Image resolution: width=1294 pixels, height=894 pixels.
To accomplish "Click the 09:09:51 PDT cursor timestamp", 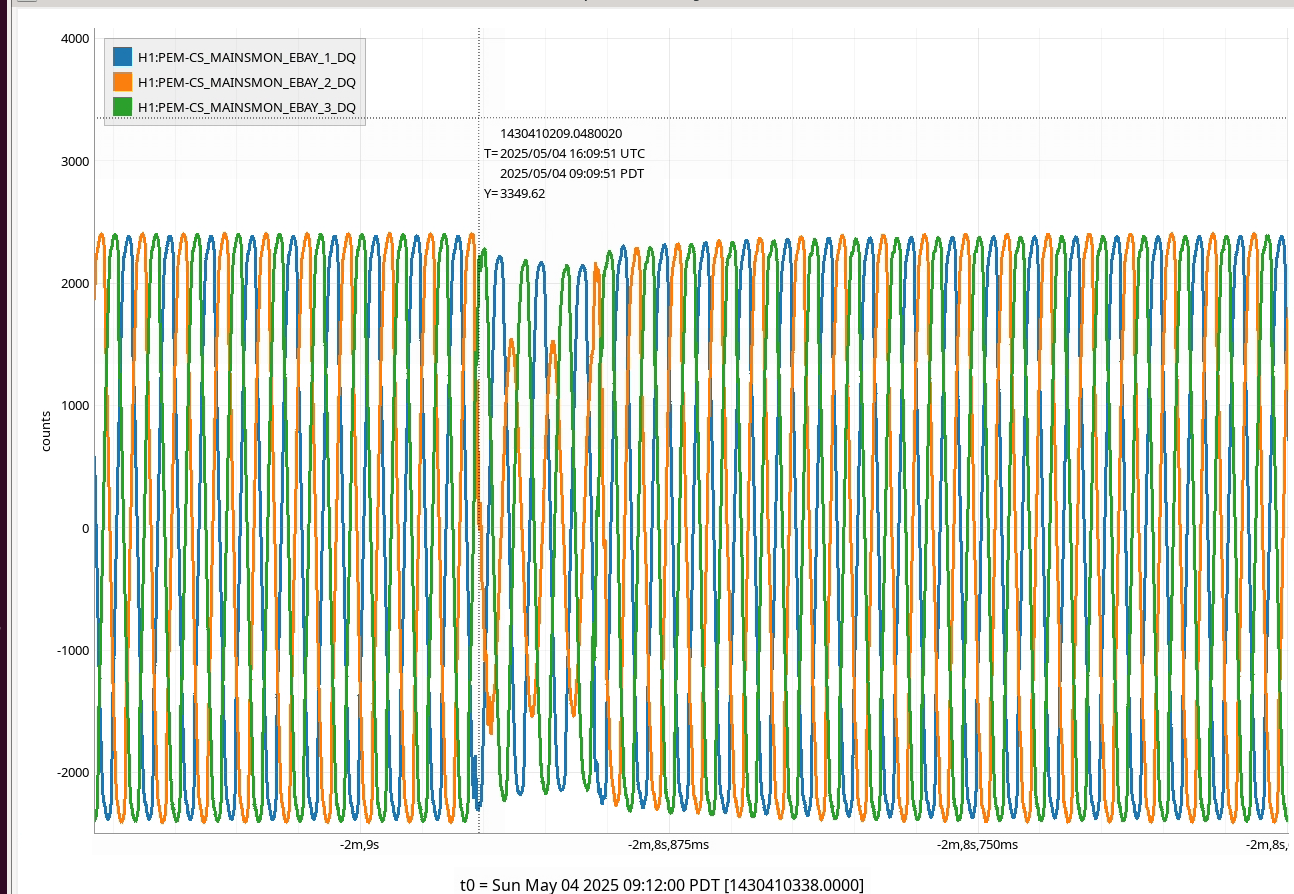I will [x=572, y=173].
